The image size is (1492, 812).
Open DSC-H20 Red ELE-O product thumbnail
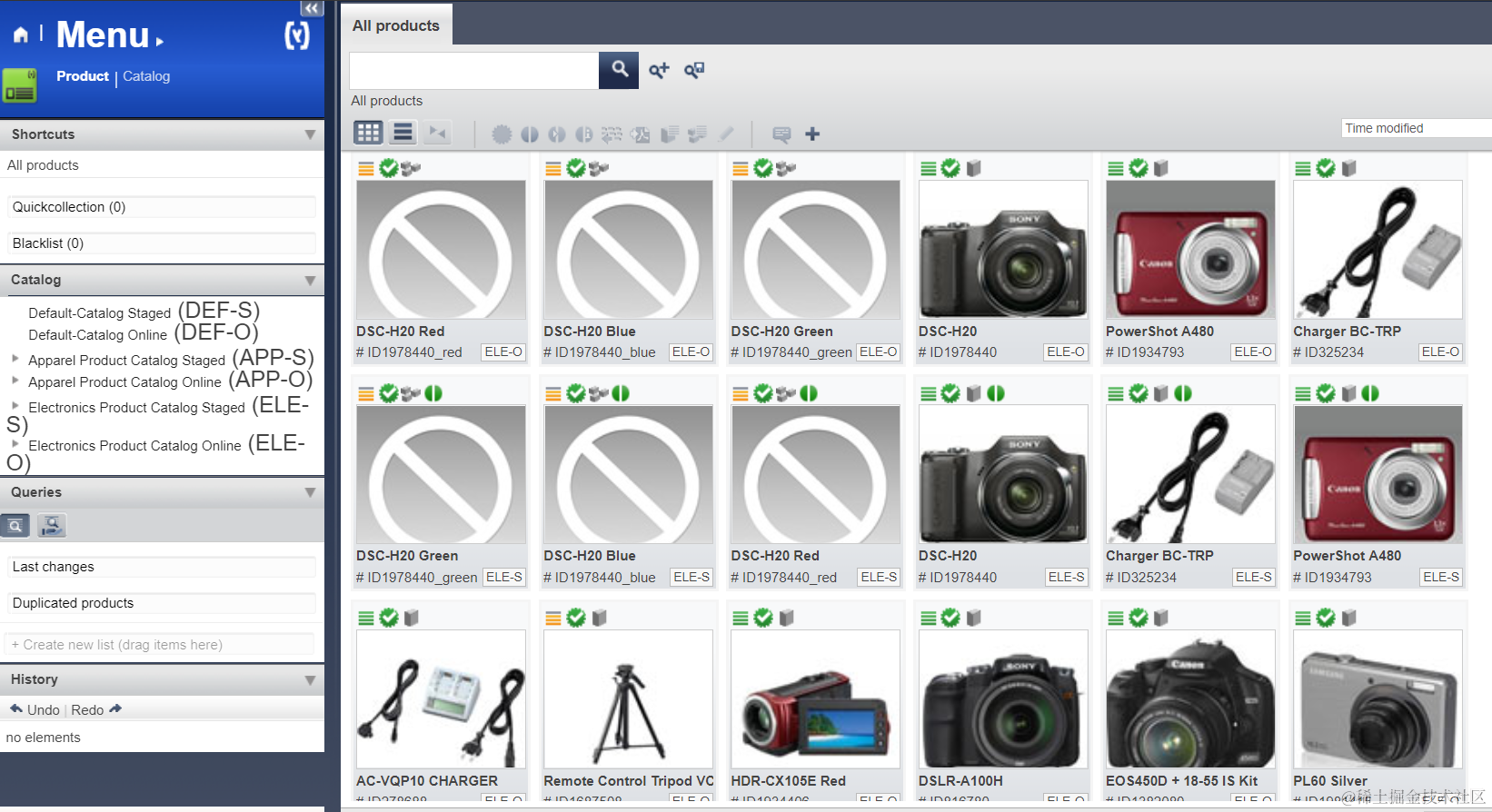click(441, 249)
